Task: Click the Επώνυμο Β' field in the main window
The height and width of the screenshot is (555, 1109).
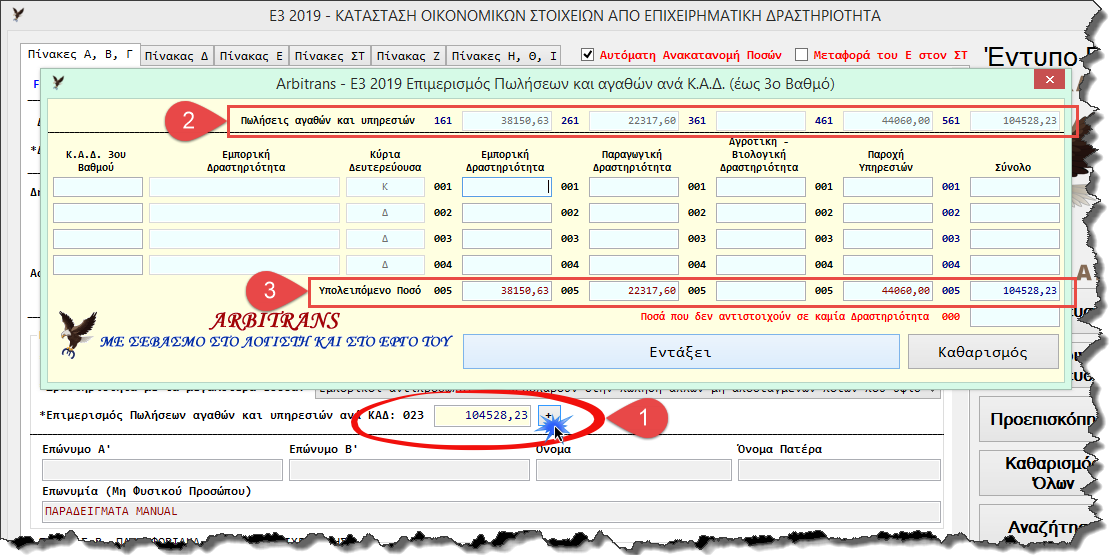Action: 410,470
